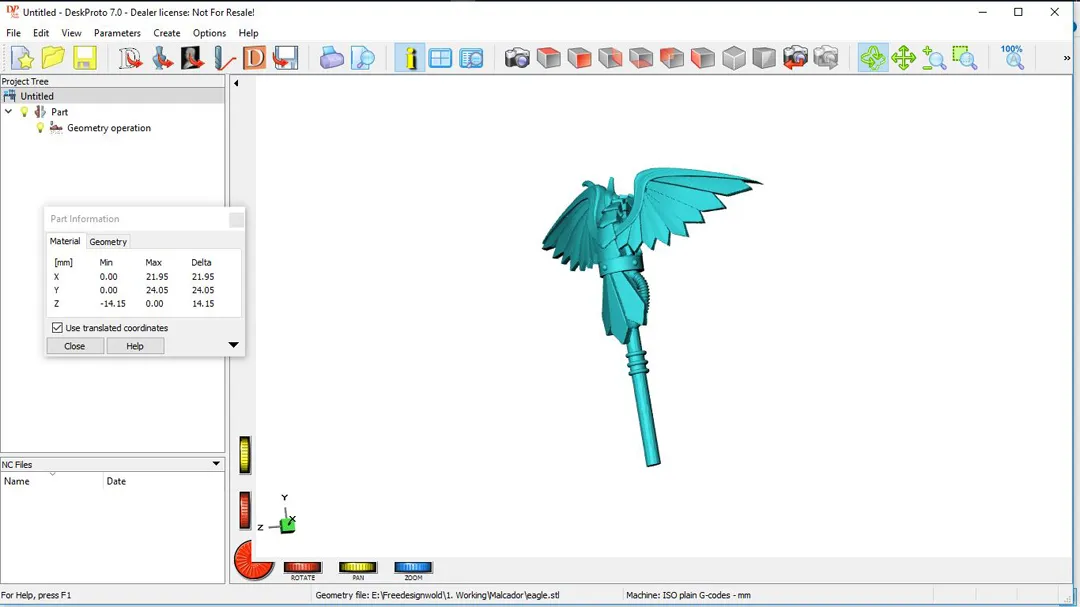
Task: Show more toolbar buttons via the » chevron
Action: (1067, 58)
